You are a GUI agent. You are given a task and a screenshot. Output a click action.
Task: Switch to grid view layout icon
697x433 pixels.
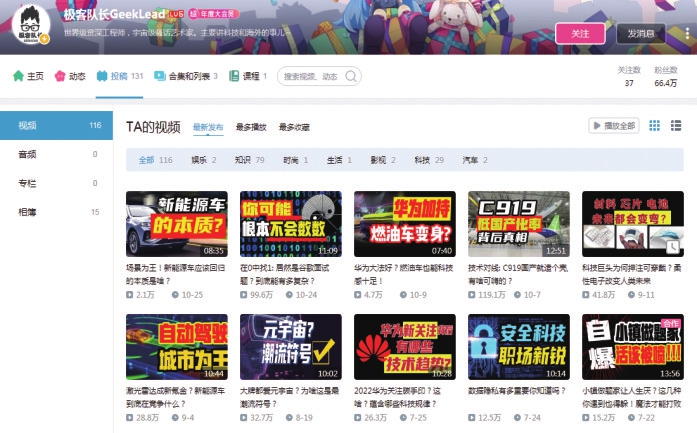coord(654,126)
